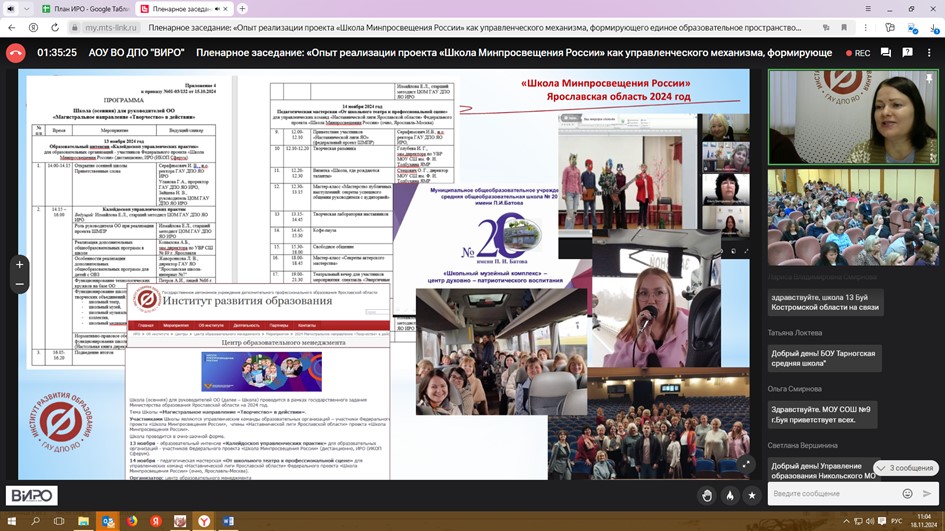Click the 01:35:25 session timer

pos(57,53)
